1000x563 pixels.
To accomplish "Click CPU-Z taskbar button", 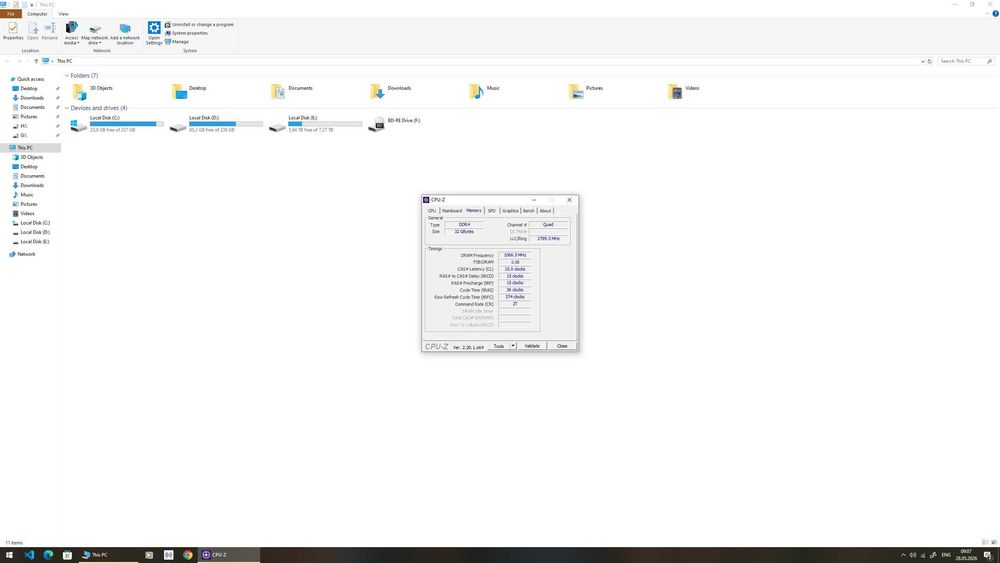I will [x=229, y=555].
